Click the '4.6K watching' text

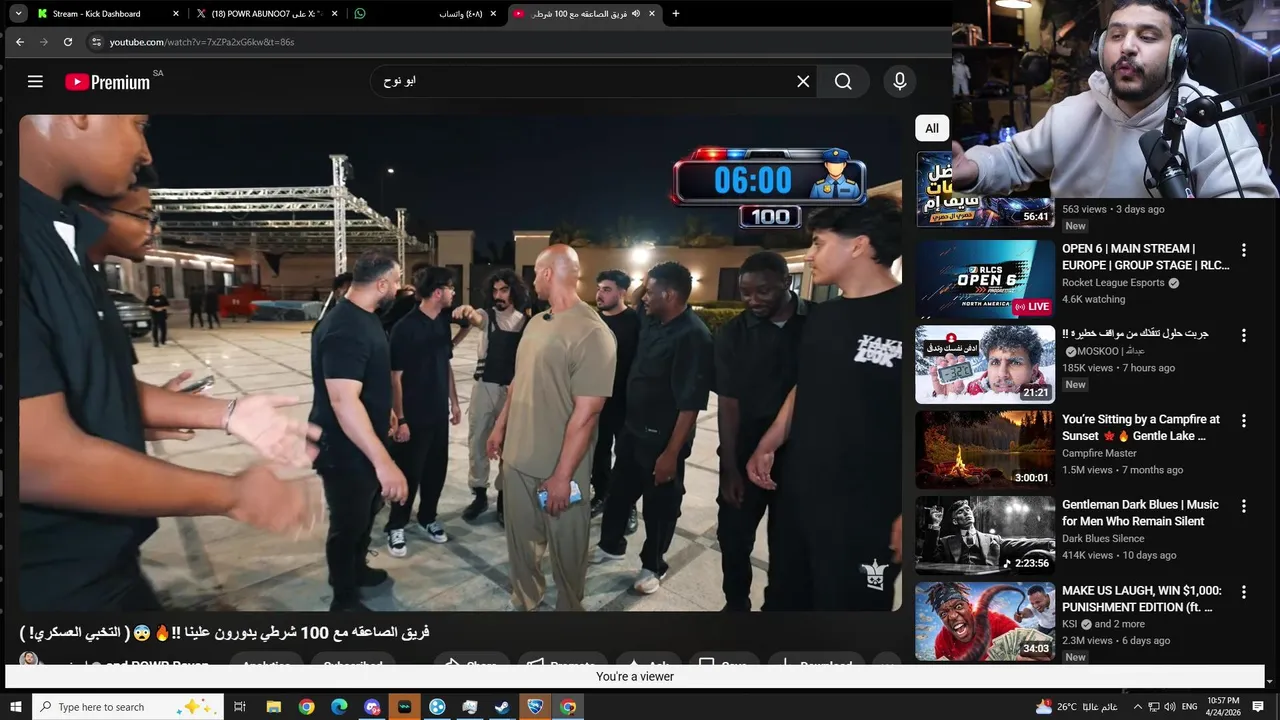(x=1094, y=300)
